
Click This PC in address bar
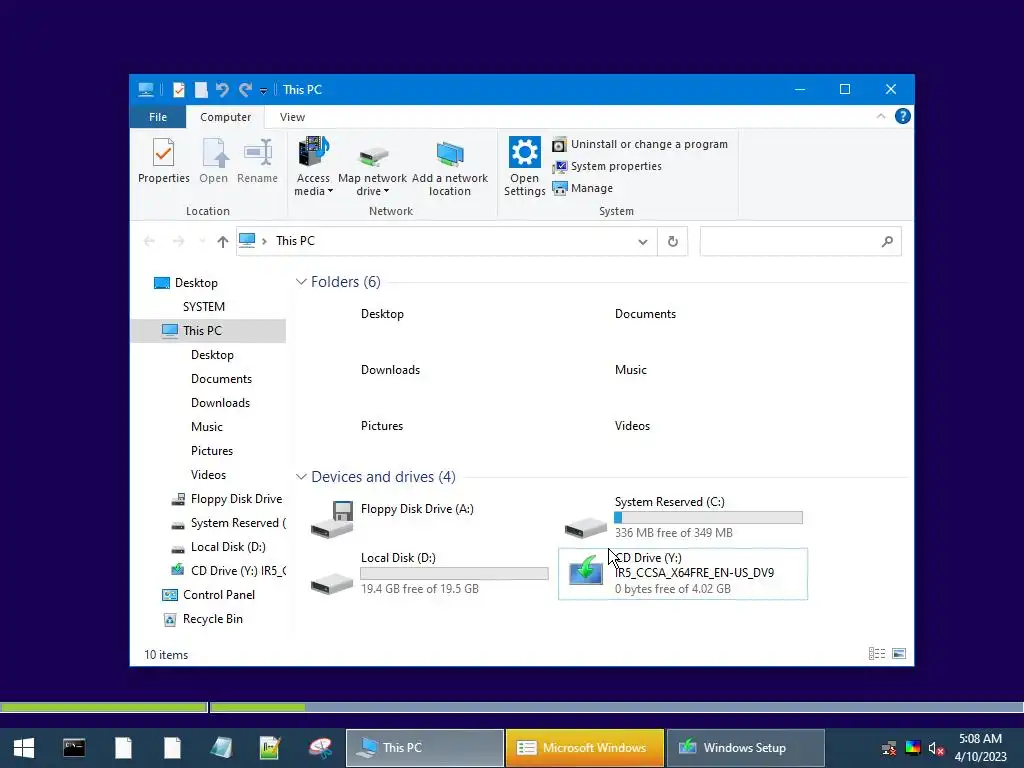click(x=295, y=241)
